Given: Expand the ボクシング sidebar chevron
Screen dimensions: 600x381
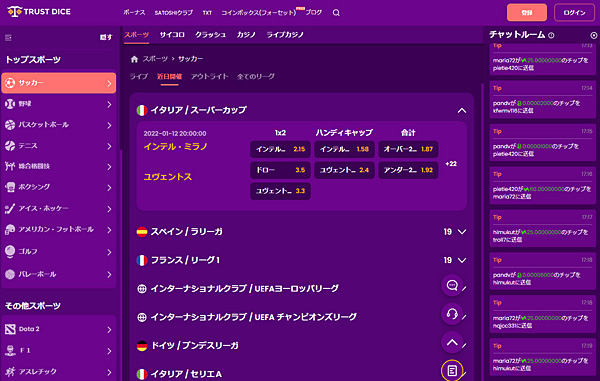Looking at the screenshot, I should coord(109,188).
